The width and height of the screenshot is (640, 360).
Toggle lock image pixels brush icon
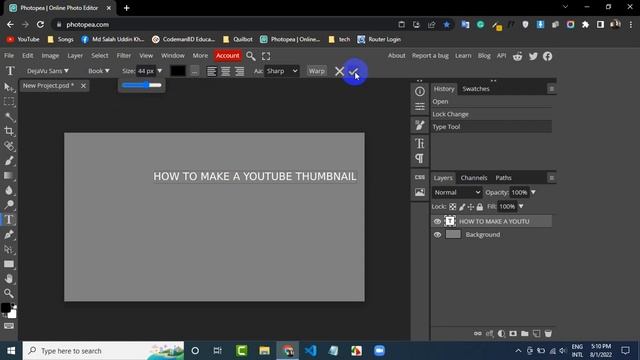(462, 207)
